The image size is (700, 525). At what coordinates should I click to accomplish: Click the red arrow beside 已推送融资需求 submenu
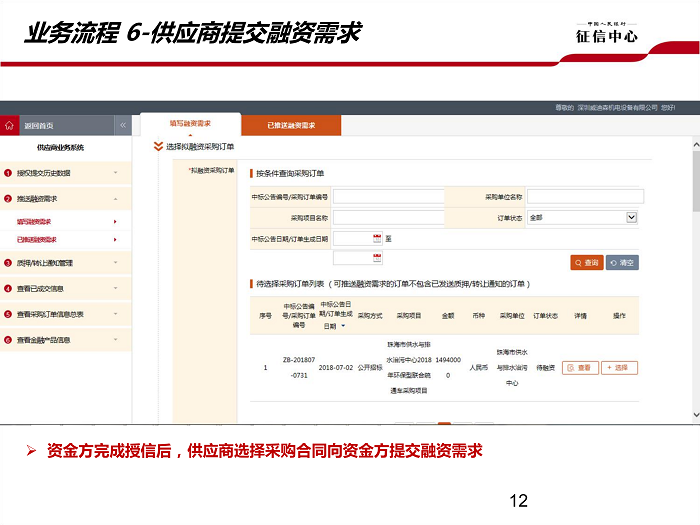pos(115,240)
